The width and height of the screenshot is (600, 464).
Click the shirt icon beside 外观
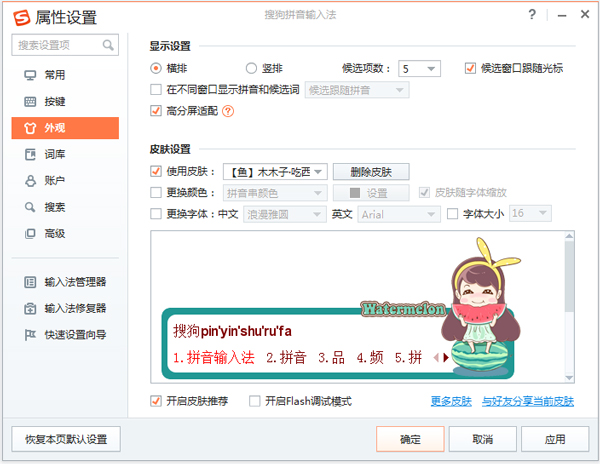(x=30, y=128)
